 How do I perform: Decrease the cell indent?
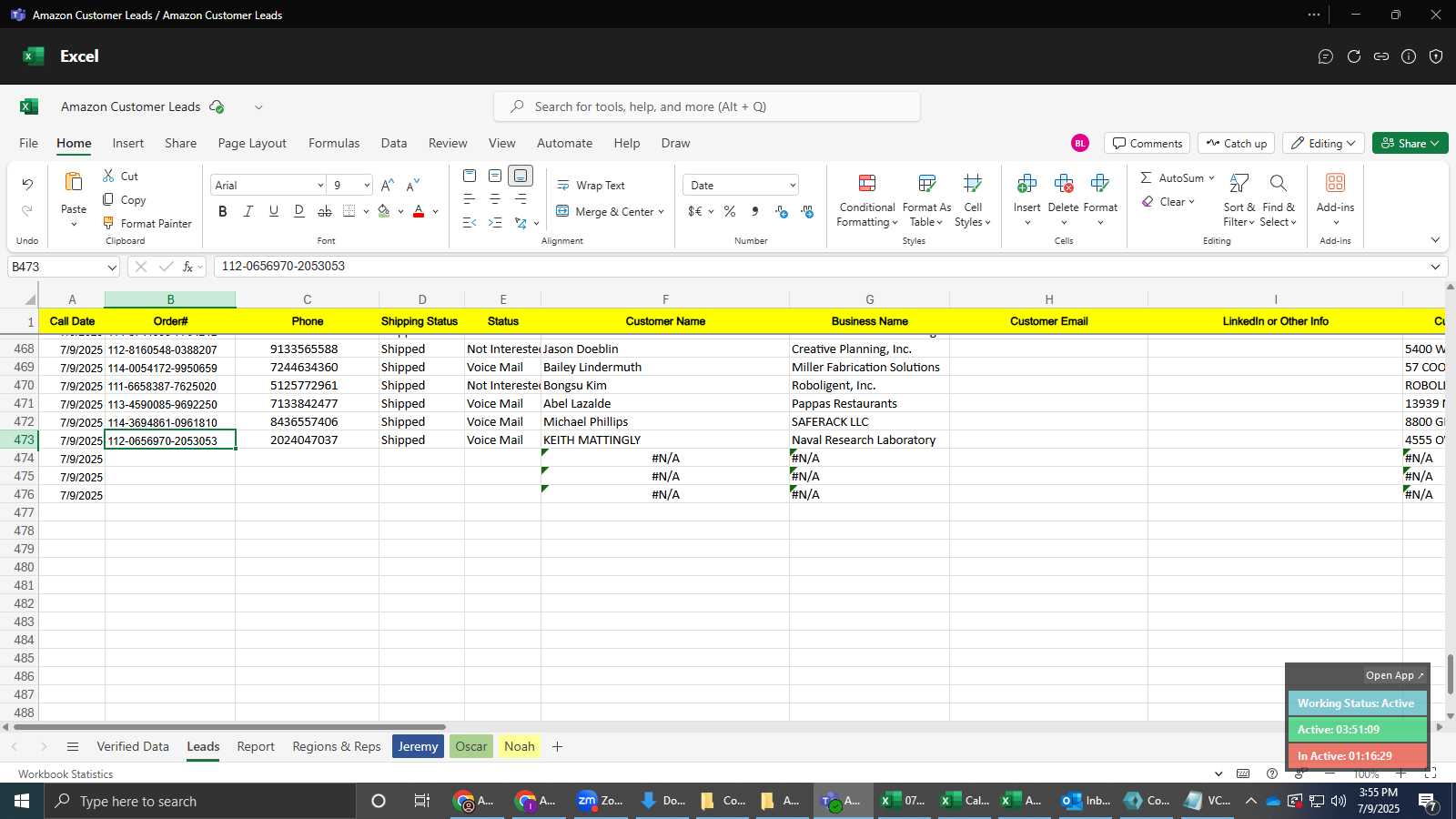470,223
